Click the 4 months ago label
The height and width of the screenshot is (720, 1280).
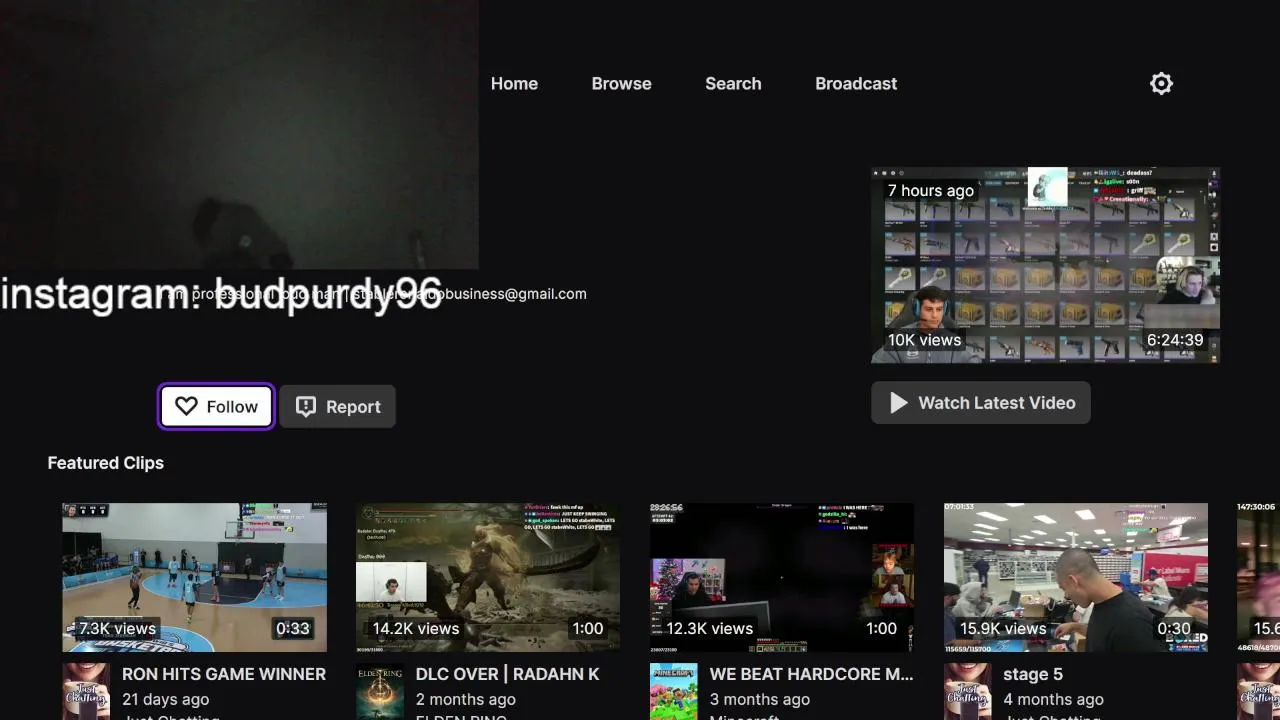coord(1054,699)
